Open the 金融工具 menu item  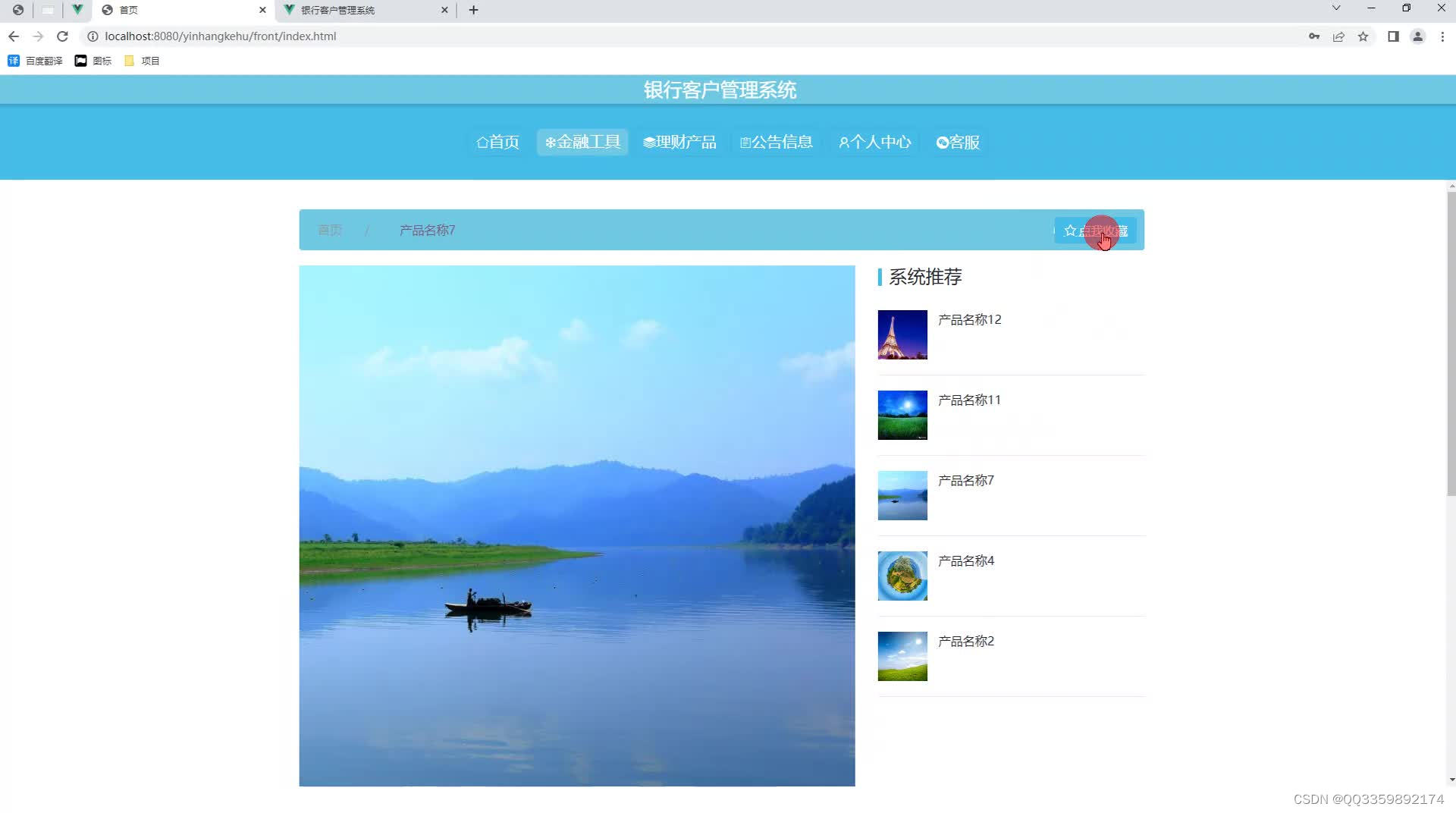pos(582,142)
